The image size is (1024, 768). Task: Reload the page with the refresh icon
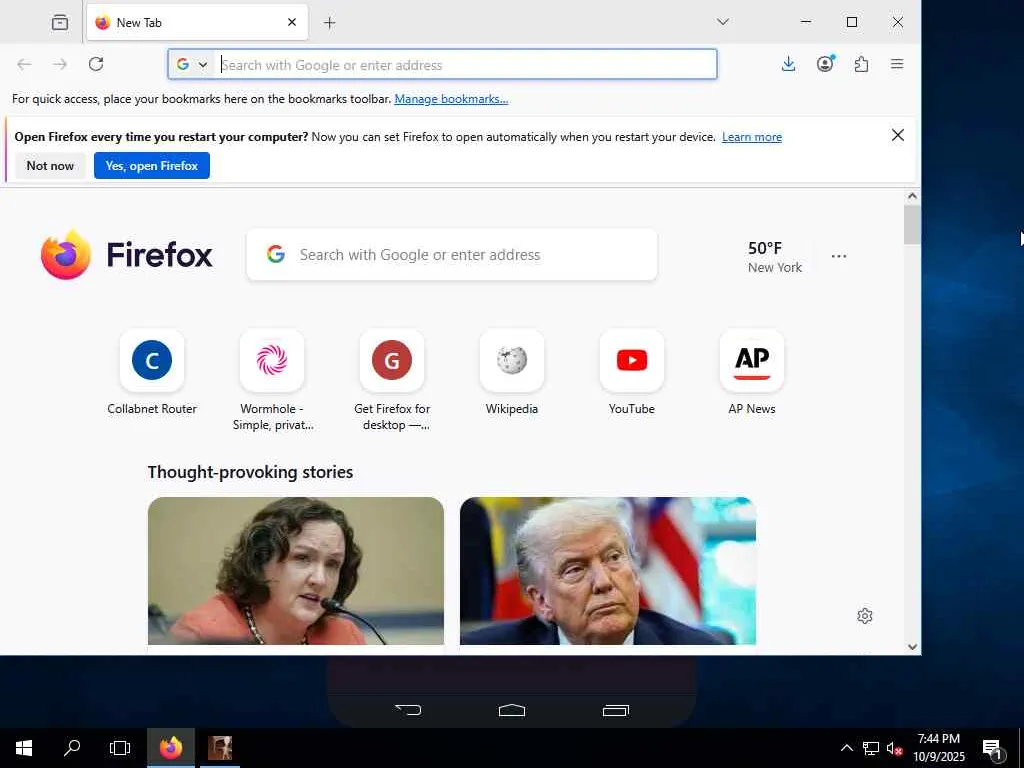96,64
